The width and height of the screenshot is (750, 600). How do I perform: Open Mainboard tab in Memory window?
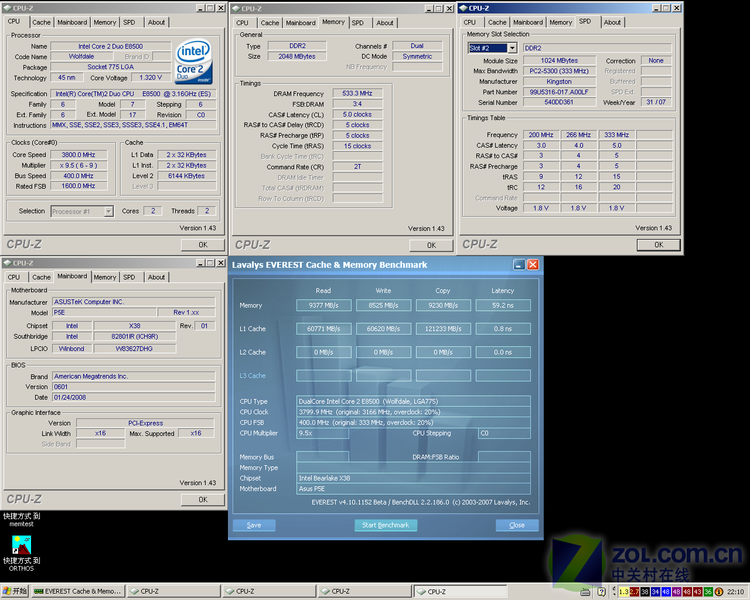300,23
